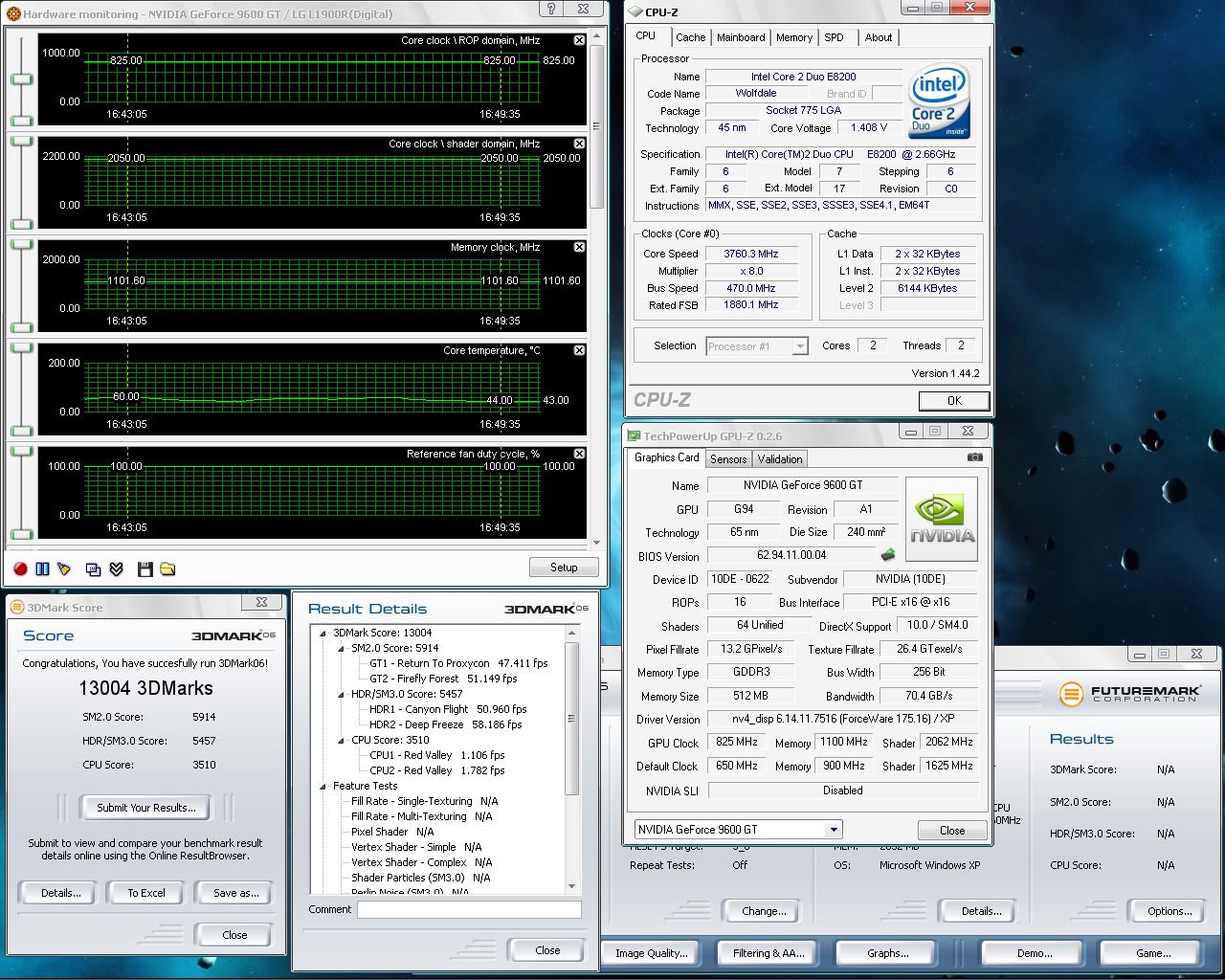Collapse the 3DMark Score tree node
Viewport: 1225px width, 980px height.
click(x=323, y=633)
